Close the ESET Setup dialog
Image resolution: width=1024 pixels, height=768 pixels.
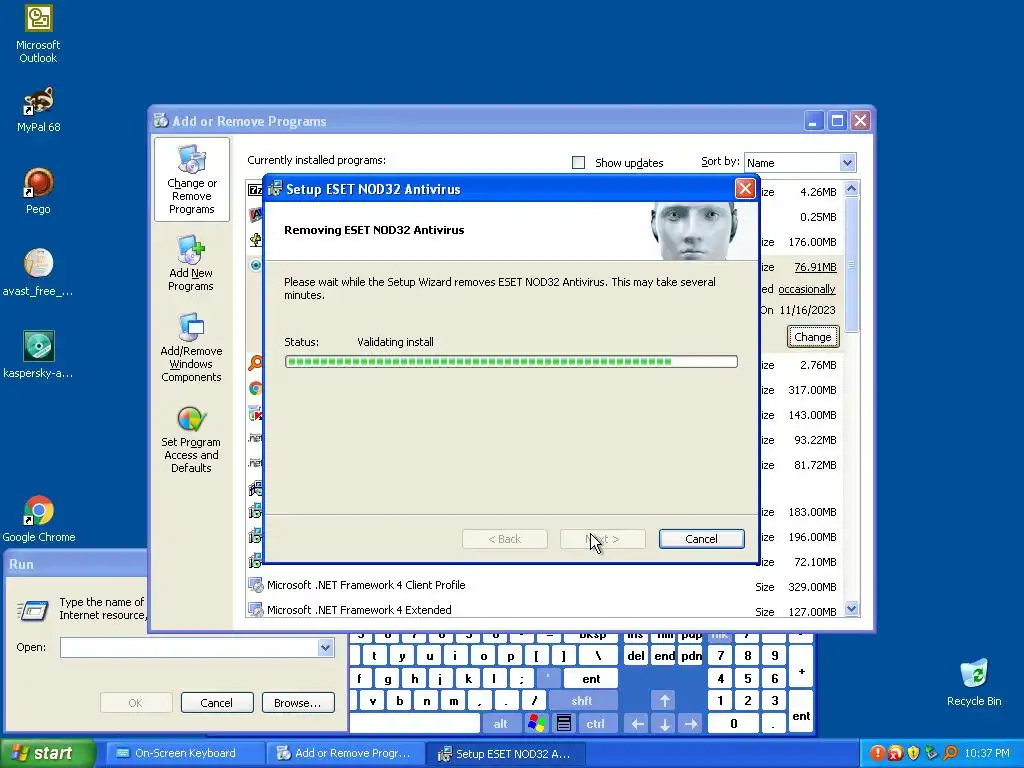[745, 189]
